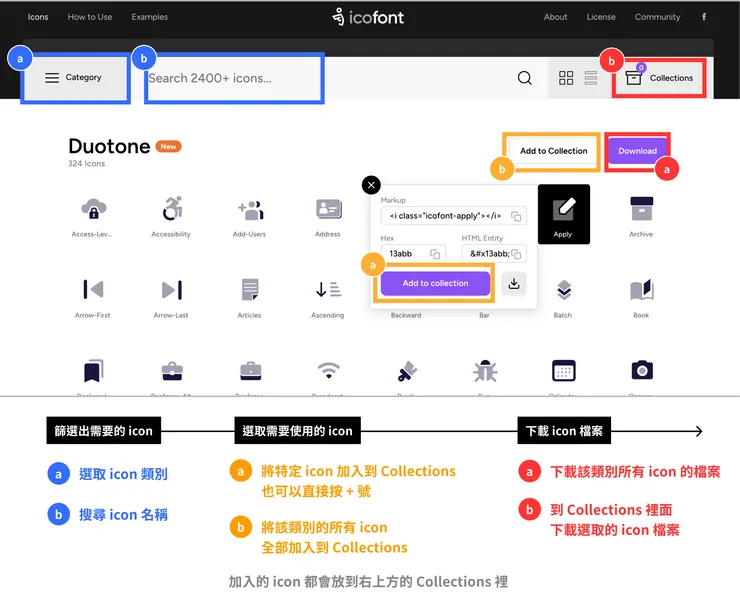The height and width of the screenshot is (610, 740).
Task: Click the Duotone heading
Action: (x=109, y=146)
